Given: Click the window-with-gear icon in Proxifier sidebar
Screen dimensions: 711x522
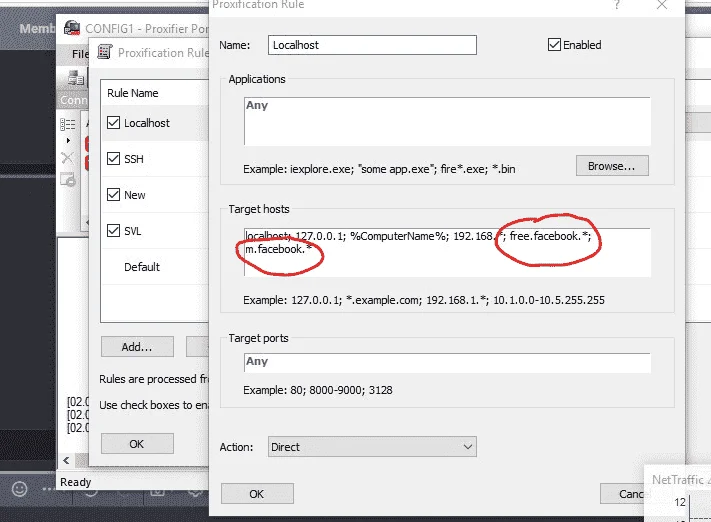Looking at the screenshot, I should point(68,180).
